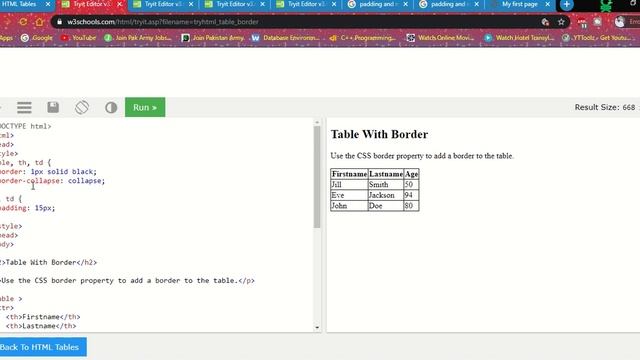Click the Table With Border h2 code line

(x=49, y=262)
